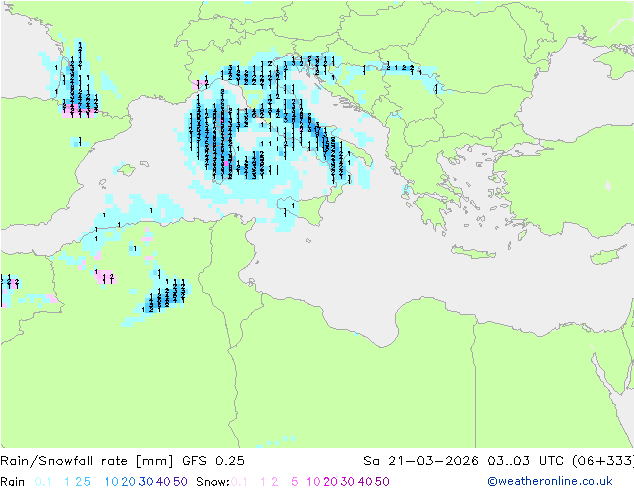Select the 'Rain/Snowfall rate [mm]' title text
The width and height of the screenshot is (634, 490).
(87, 461)
